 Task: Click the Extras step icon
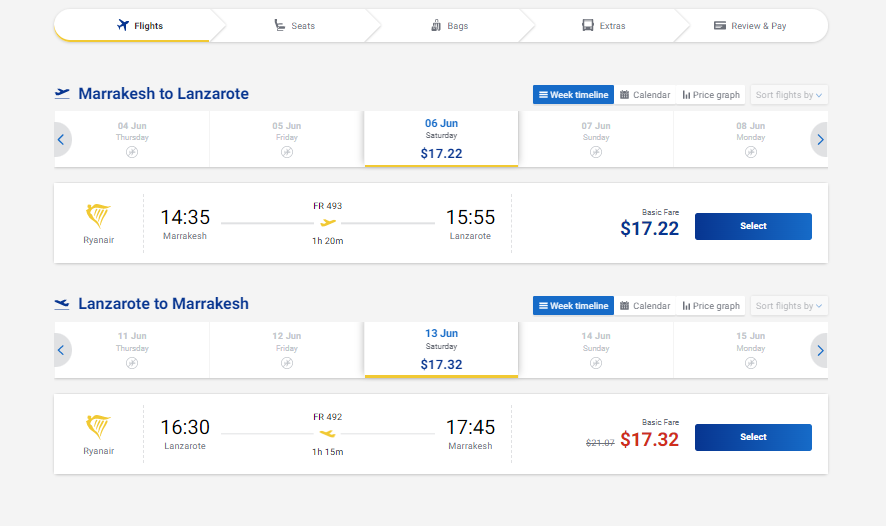coord(588,25)
